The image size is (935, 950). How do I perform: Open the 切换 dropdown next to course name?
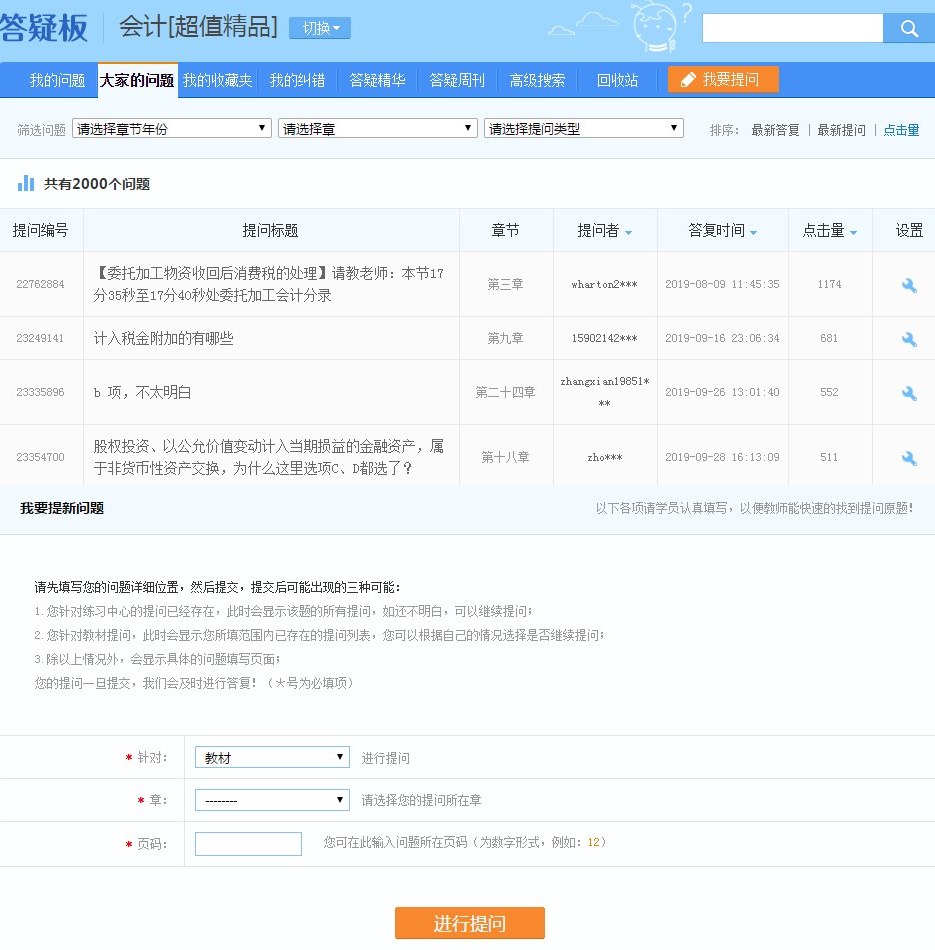[x=319, y=28]
